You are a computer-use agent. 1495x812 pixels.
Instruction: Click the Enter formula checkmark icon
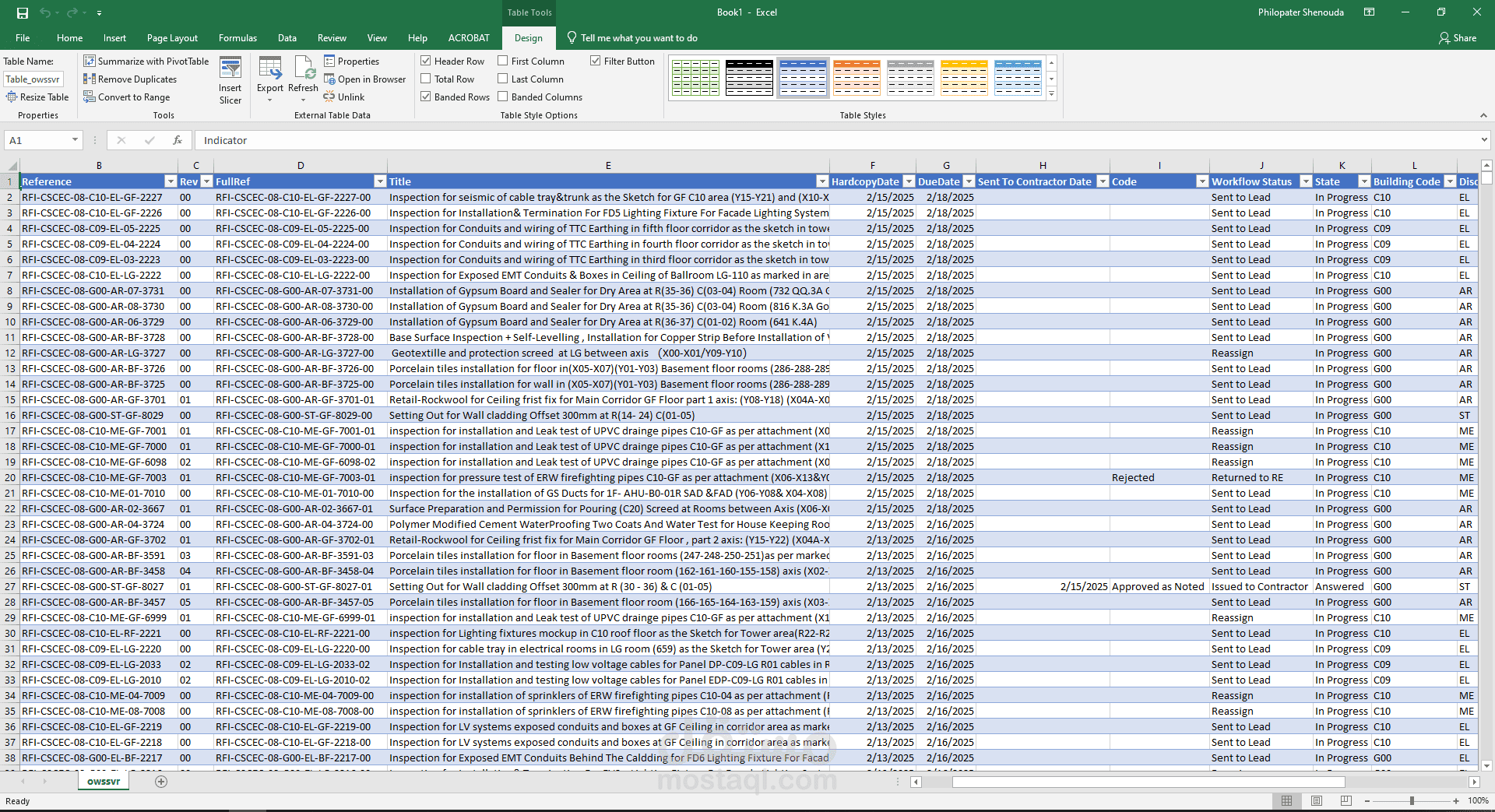pyautogui.click(x=149, y=140)
